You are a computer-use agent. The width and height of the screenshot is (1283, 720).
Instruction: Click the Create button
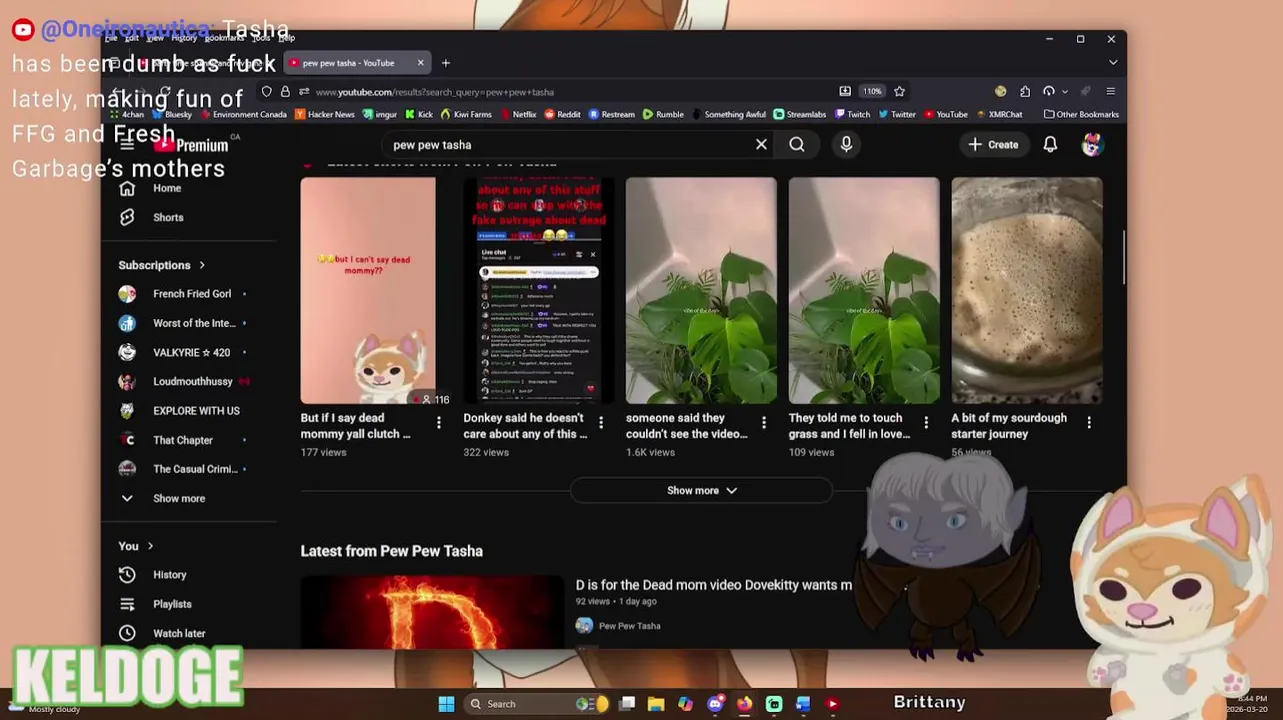click(993, 144)
